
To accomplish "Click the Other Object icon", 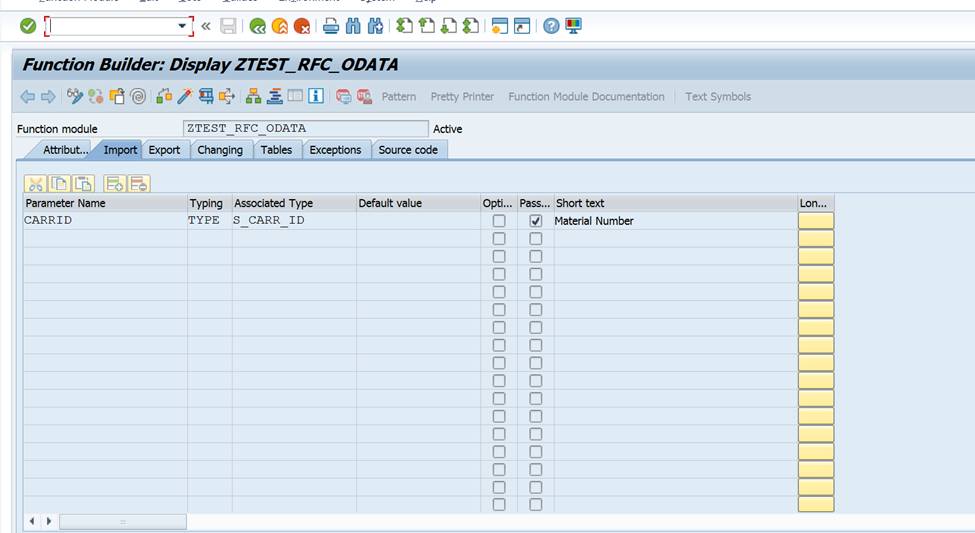I will [x=117, y=96].
